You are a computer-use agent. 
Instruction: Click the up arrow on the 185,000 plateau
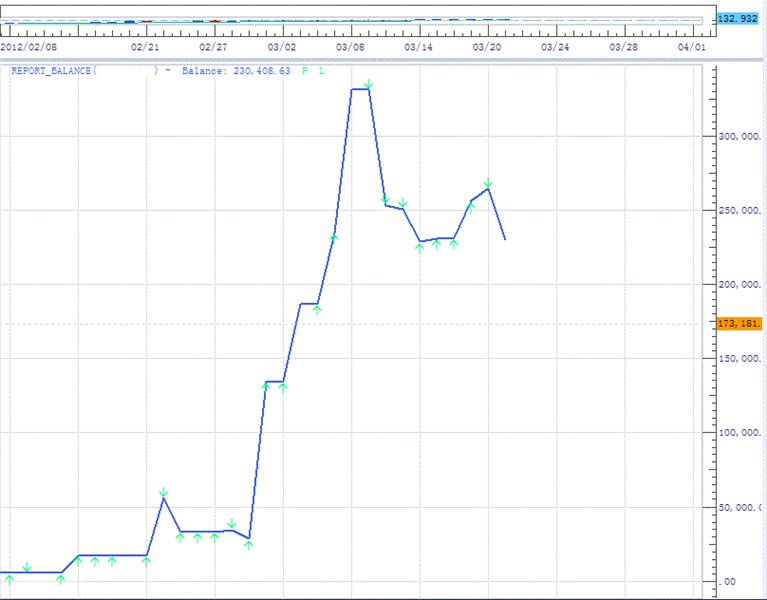click(x=317, y=309)
